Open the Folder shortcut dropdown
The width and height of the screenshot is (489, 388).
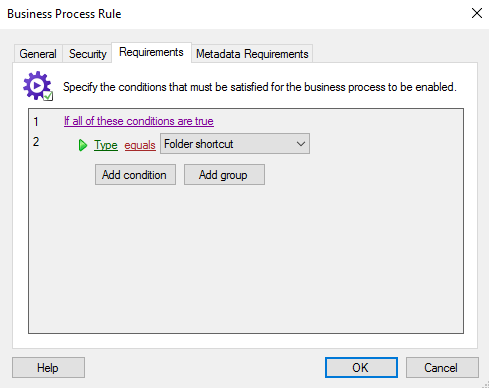[235, 144]
